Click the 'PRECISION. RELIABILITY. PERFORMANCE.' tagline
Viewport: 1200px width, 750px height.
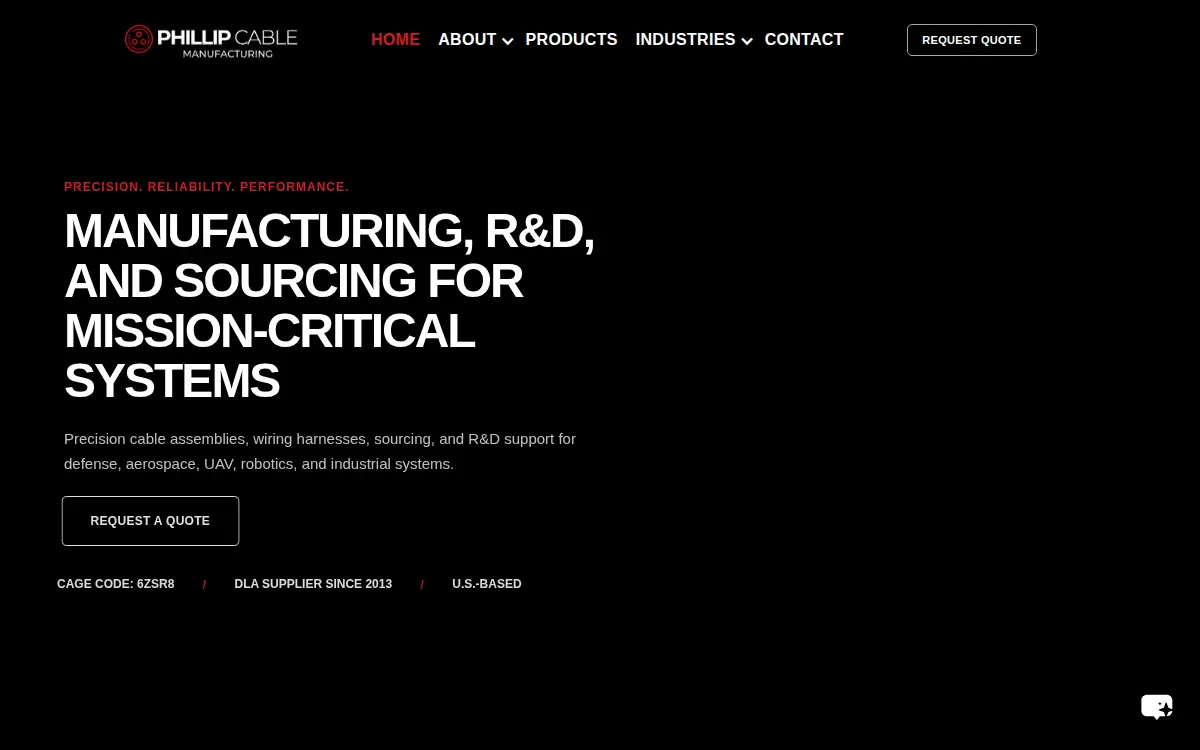click(206, 187)
